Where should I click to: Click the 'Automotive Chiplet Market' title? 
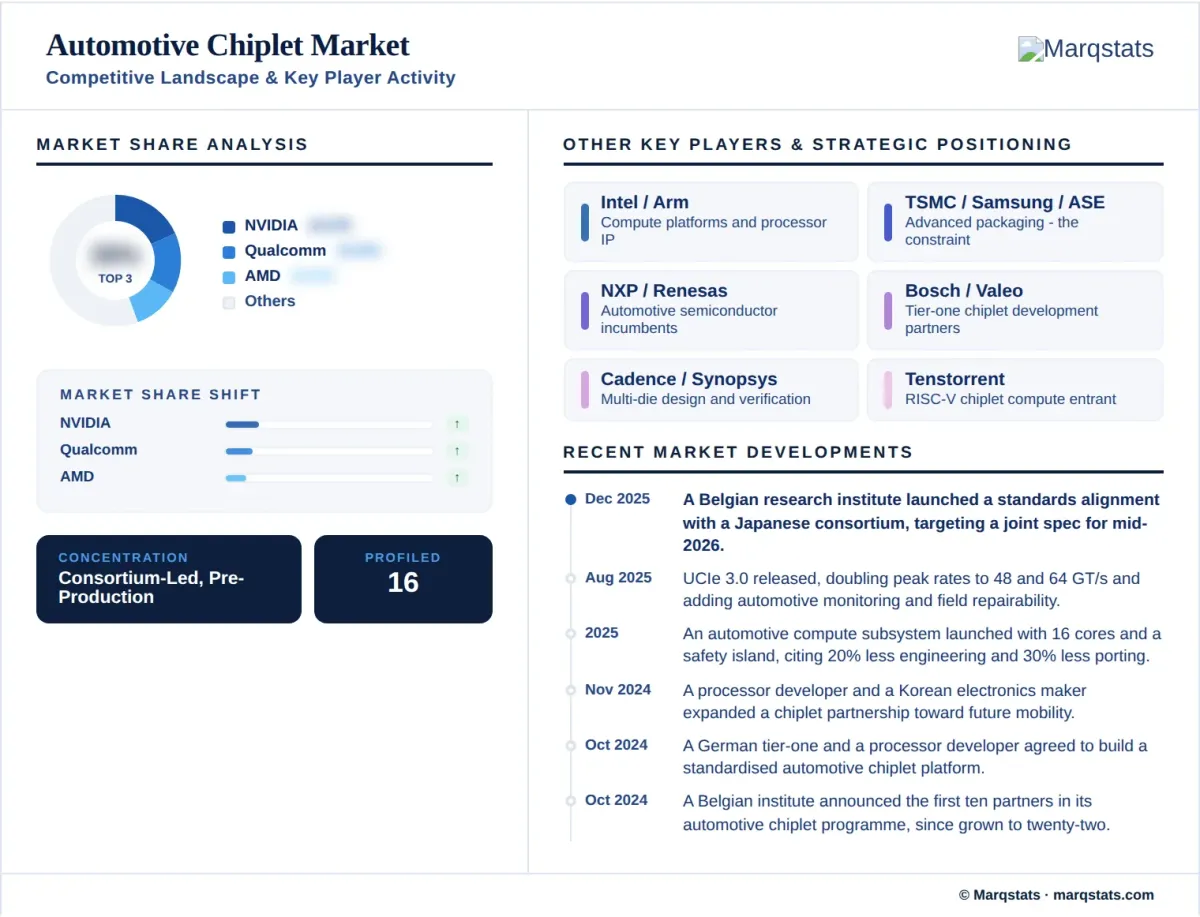click(228, 45)
